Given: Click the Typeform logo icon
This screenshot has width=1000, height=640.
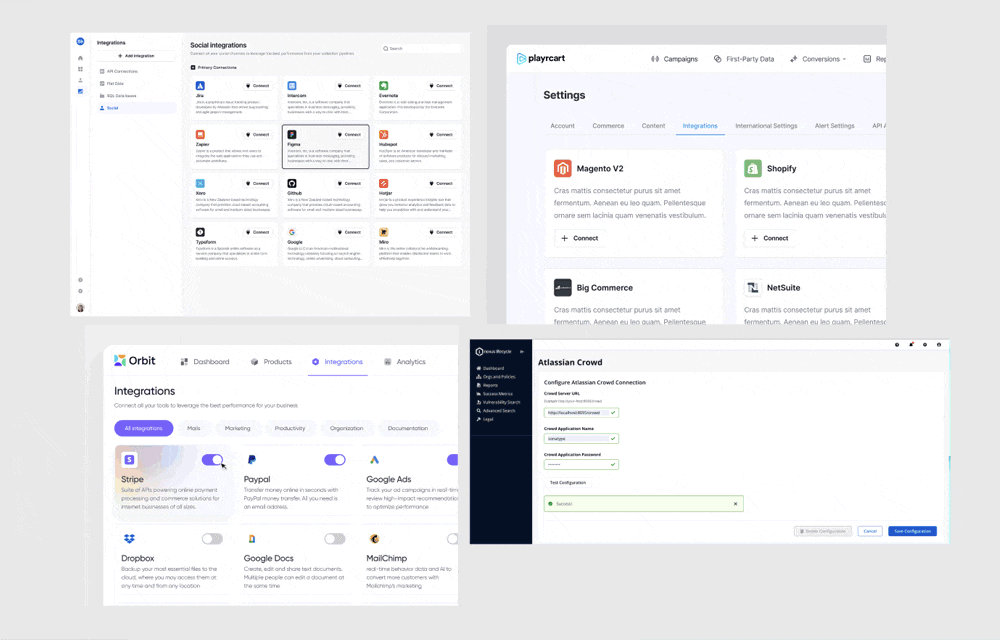Looking at the screenshot, I should point(200,233).
